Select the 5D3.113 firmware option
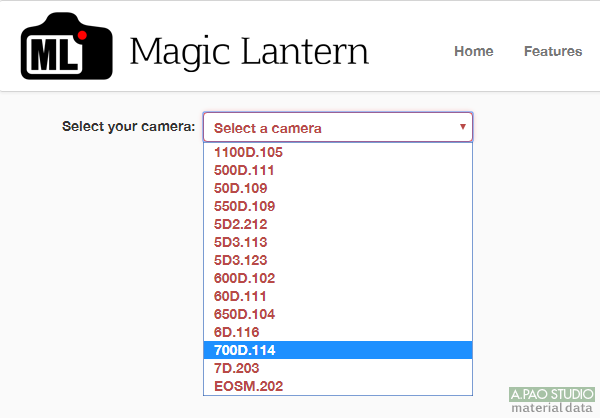 tap(240, 242)
